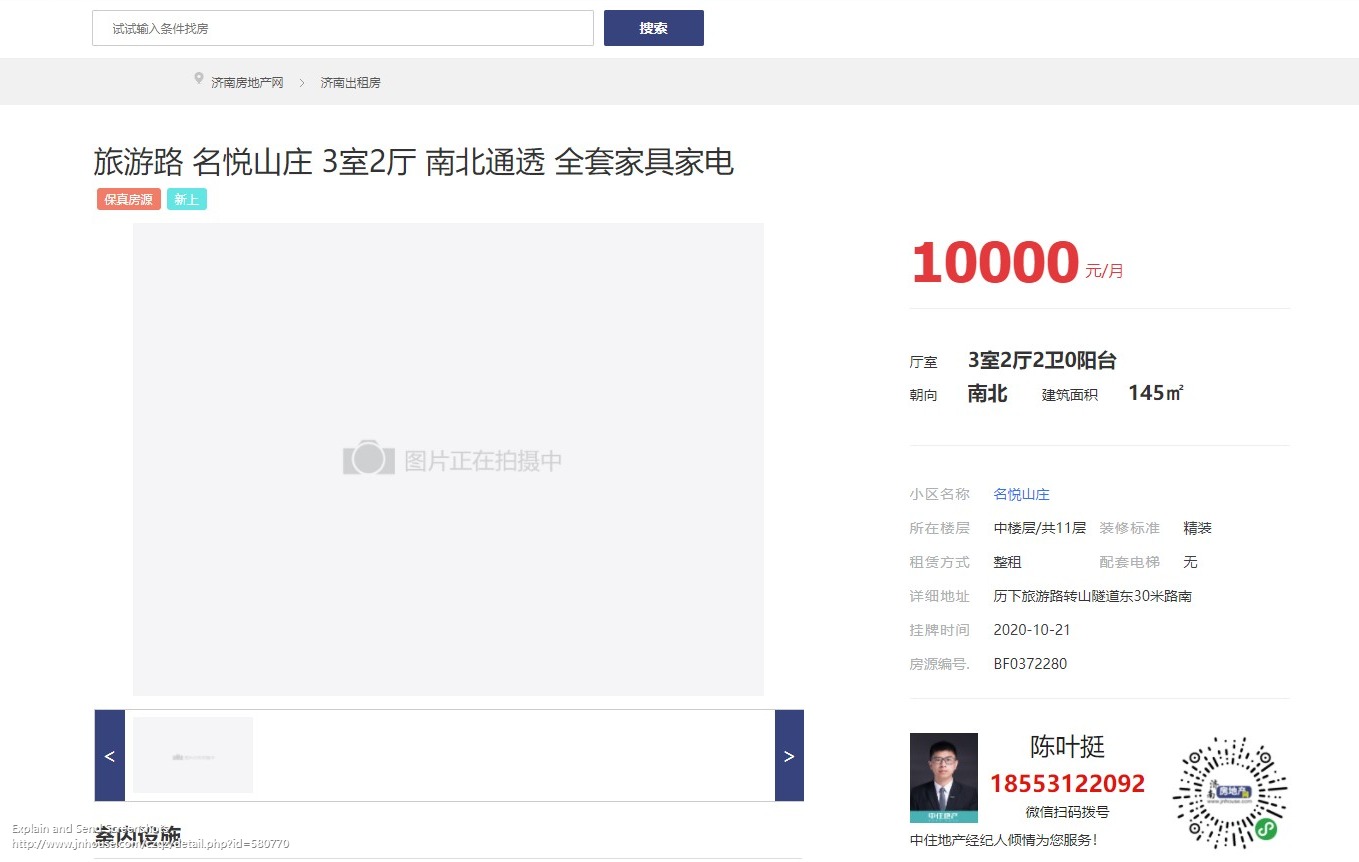Click the 保真房源 badge

click(x=128, y=199)
